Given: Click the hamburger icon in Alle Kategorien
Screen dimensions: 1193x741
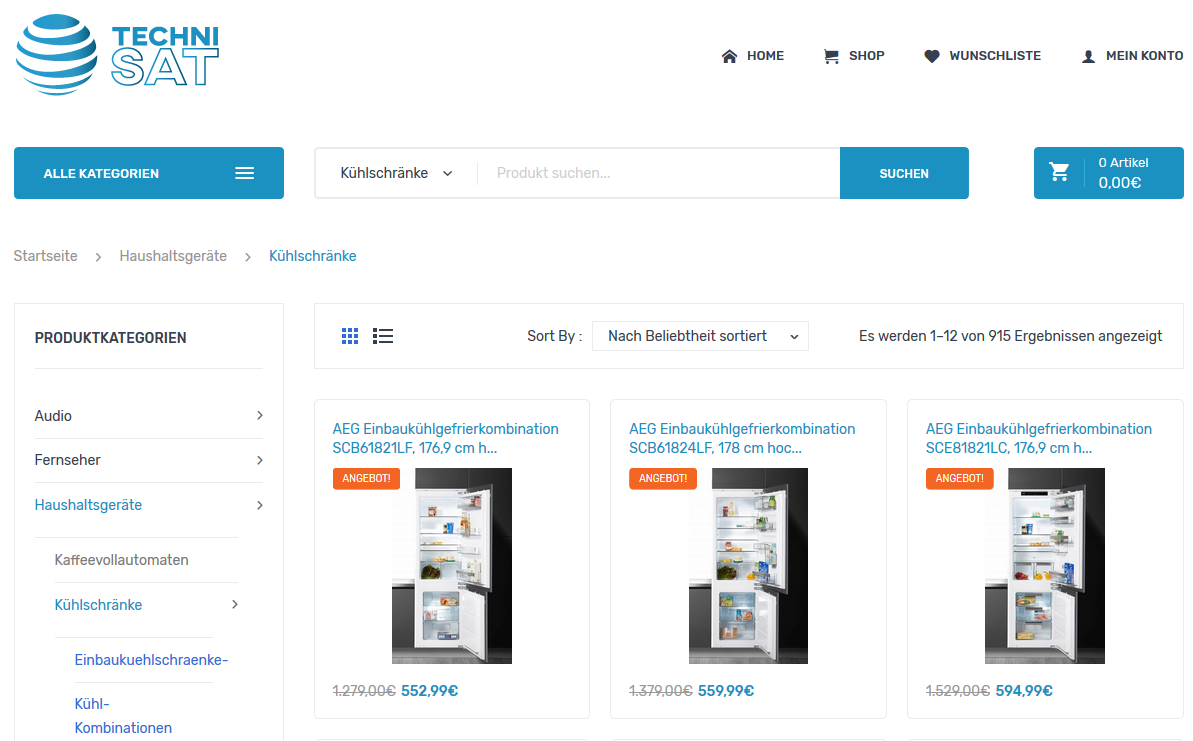Looking at the screenshot, I should [x=244, y=173].
